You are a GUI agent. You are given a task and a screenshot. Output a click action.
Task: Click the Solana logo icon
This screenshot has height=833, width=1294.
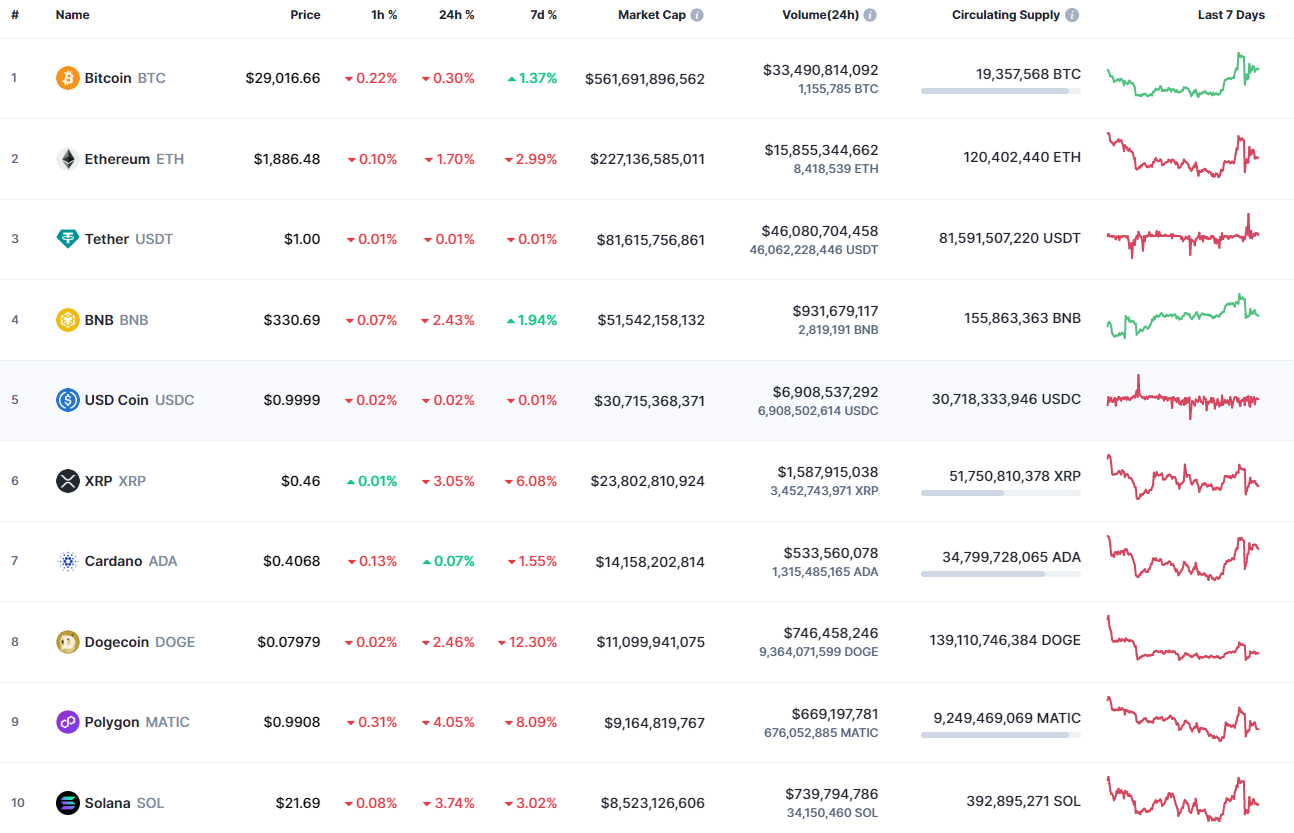click(66, 802)
